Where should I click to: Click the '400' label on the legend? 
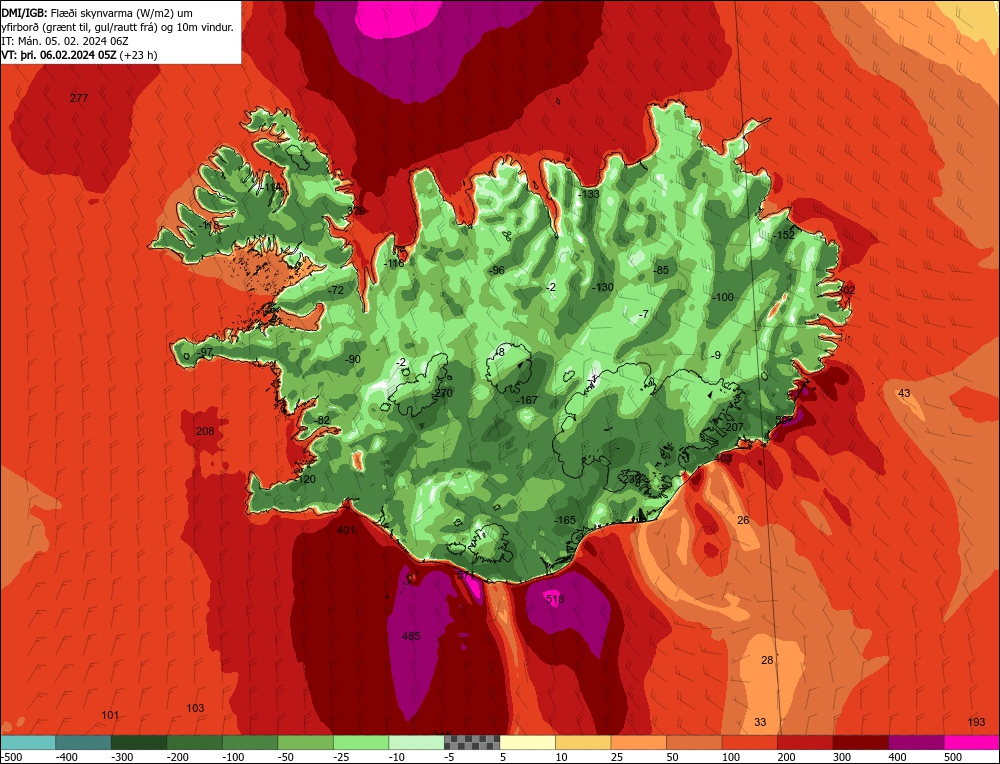(898, 757)
